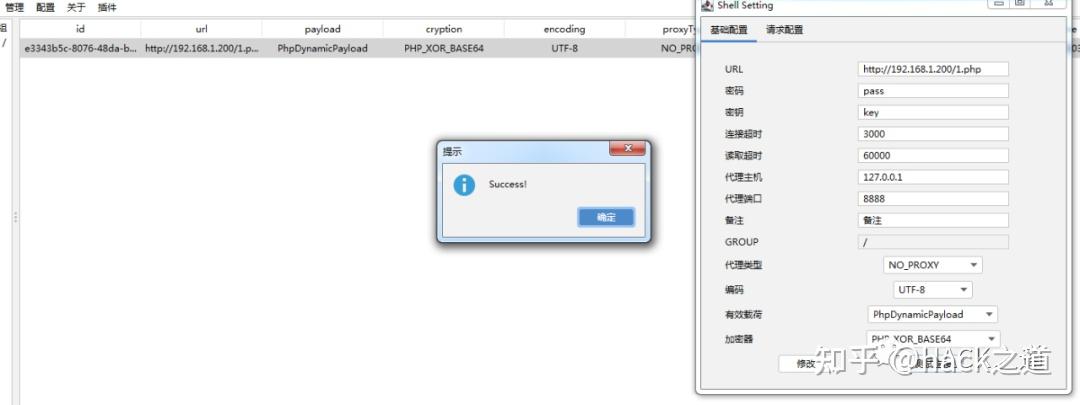
Task: Click into the 代理端口 field showing 8888
Action: point(933,198)
